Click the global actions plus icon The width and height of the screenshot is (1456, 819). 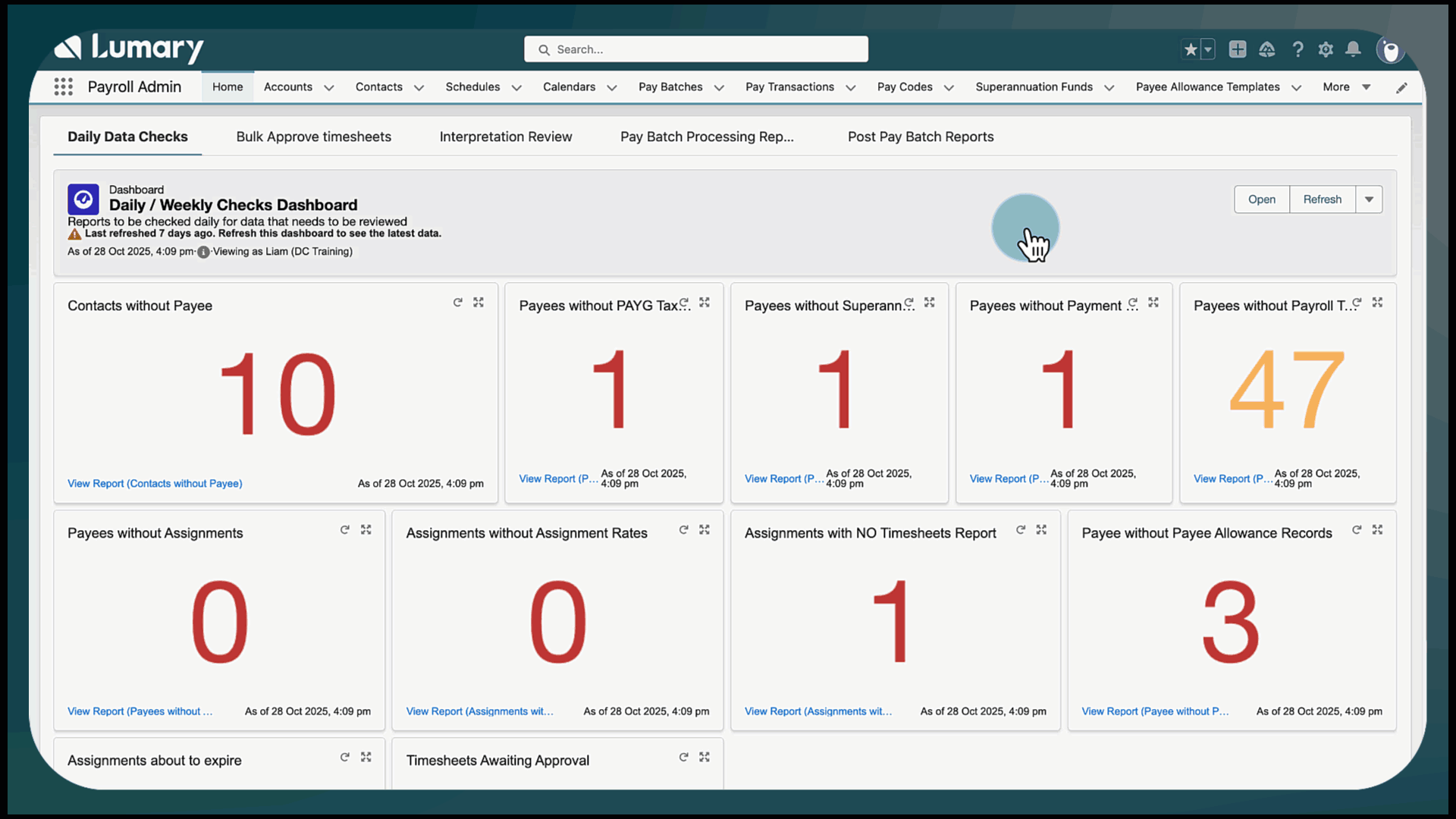tap(1238, 49)
